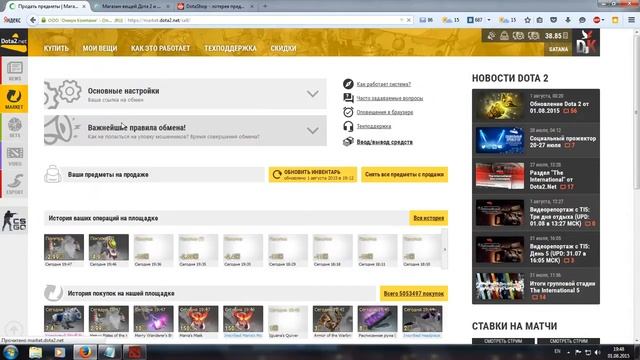
Task: Click the compass icon beside 'Как работает система?'
Action: (x=348, y=84)
